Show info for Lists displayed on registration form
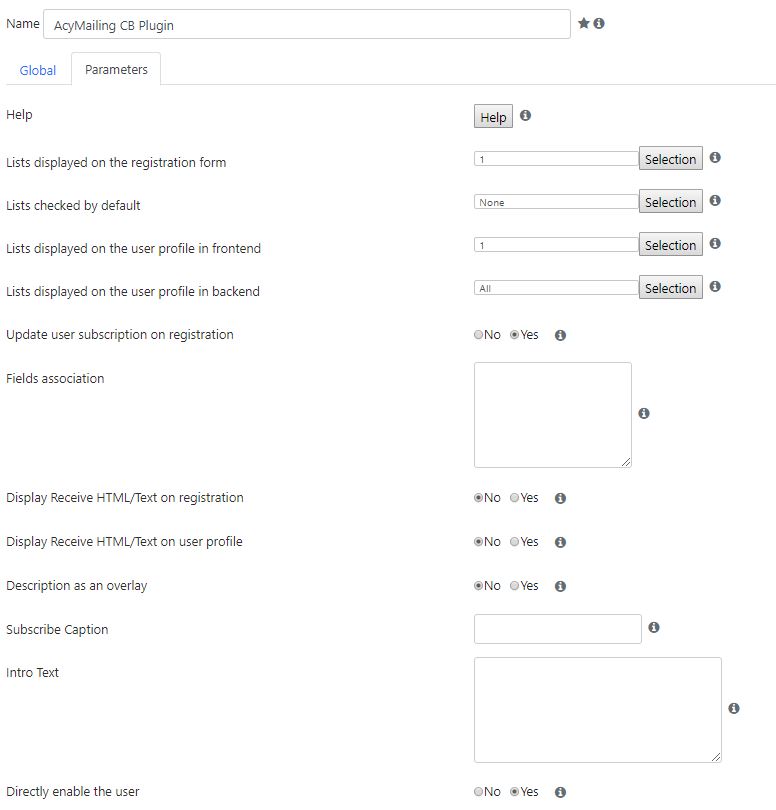Viewport: 776px width, 810px height. (715, 158)
